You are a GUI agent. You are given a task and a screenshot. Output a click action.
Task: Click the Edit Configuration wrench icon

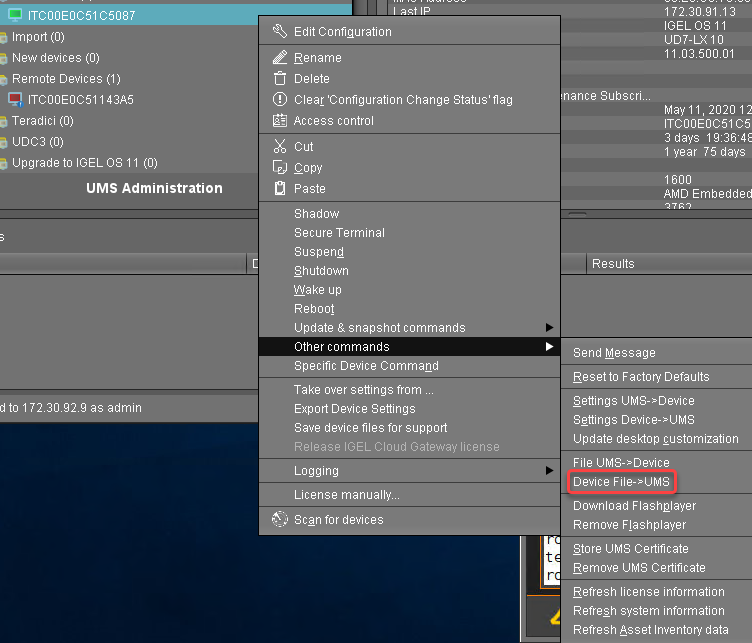tap(279, 32)
